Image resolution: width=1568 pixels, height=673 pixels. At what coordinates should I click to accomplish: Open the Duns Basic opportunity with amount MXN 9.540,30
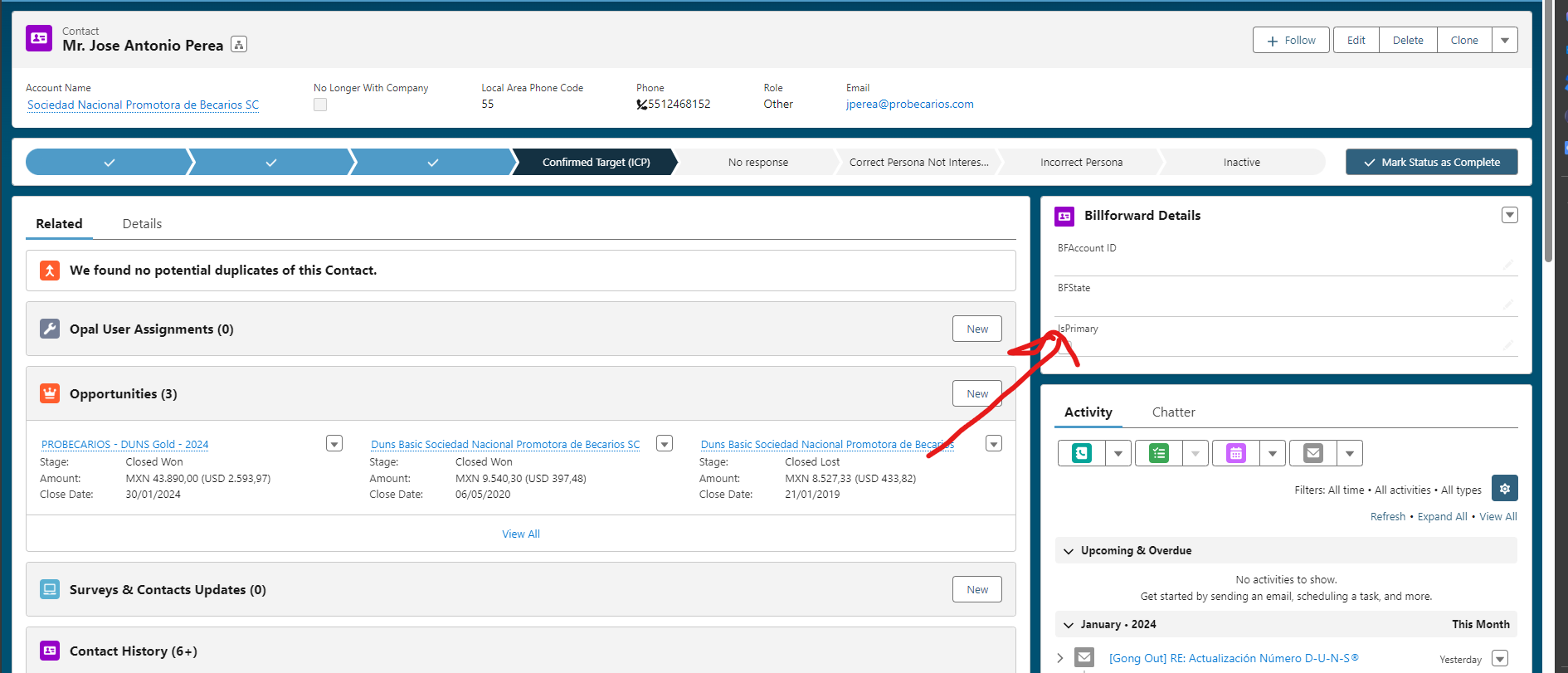coord(505,445)
